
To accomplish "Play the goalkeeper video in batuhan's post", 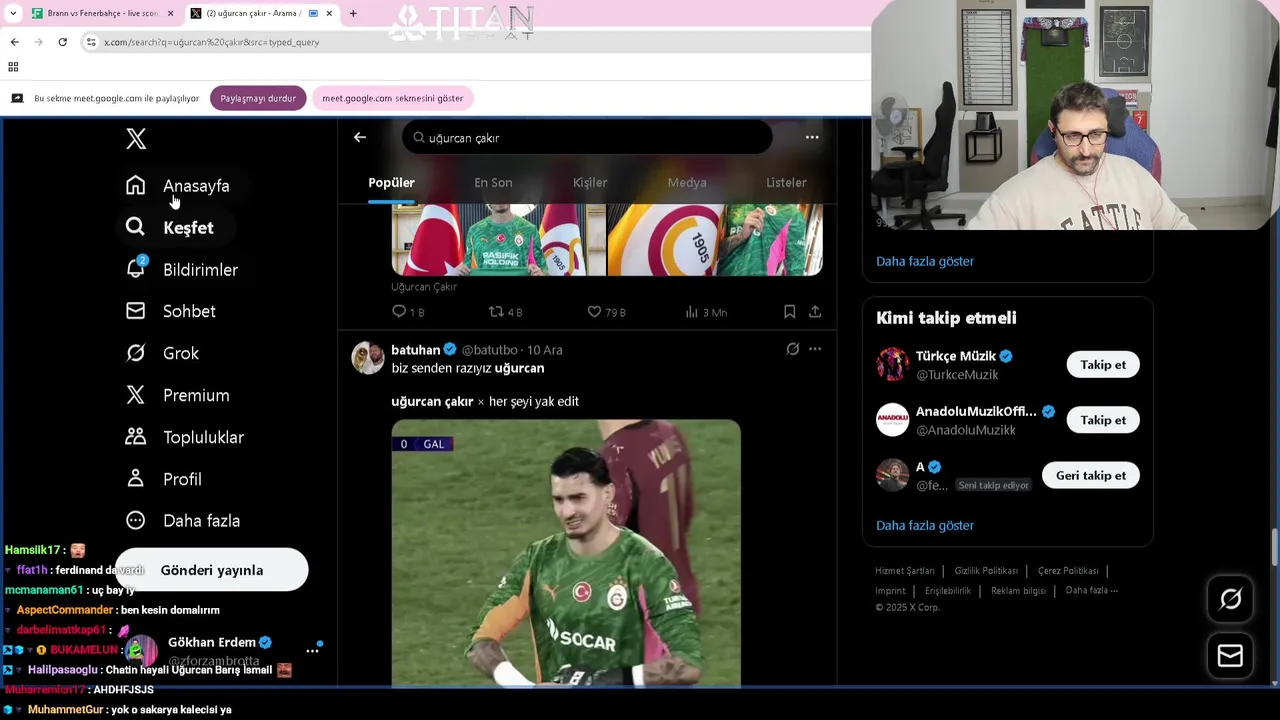I will tap(566, 553).
